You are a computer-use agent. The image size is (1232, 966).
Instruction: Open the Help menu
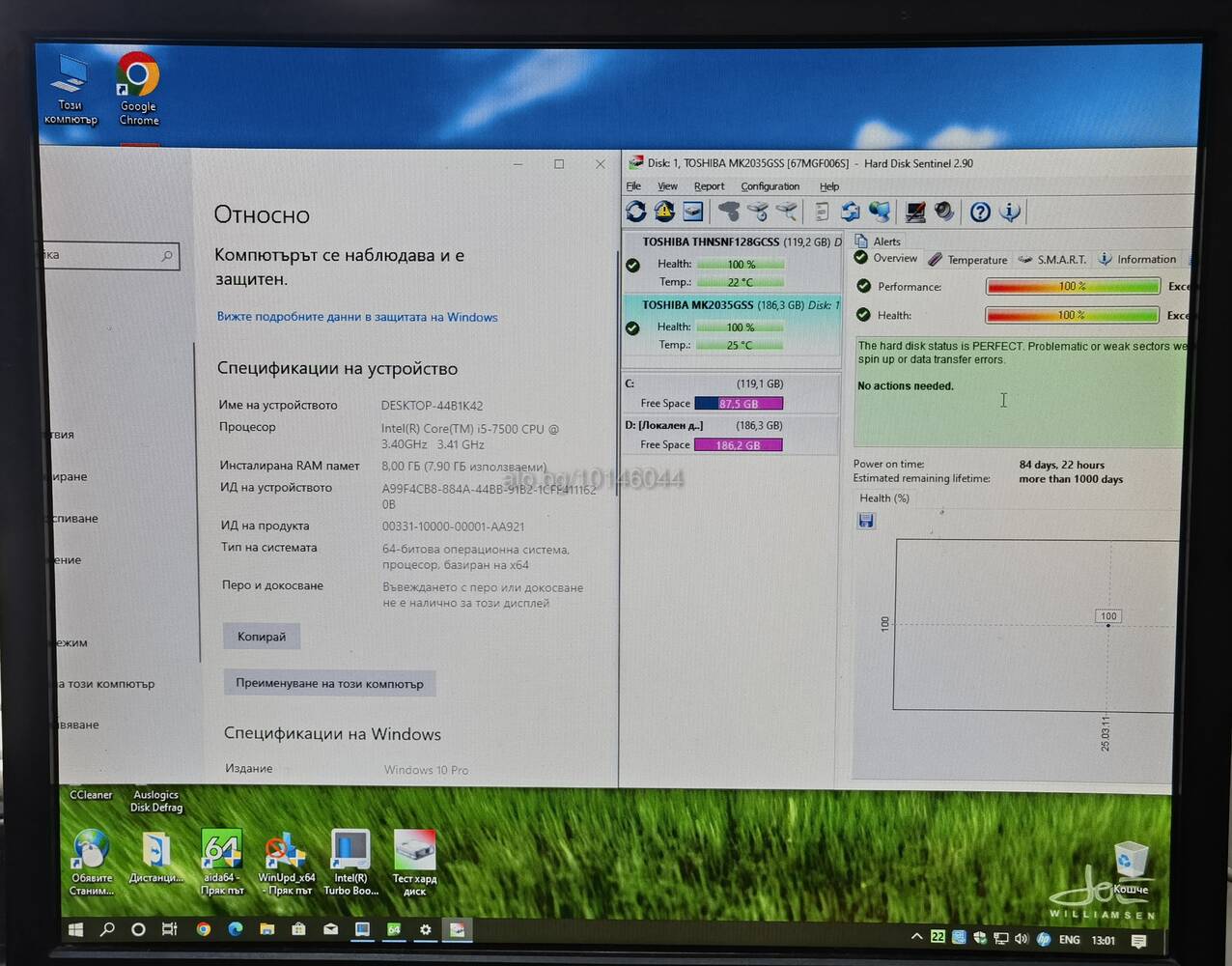point(829,186)
